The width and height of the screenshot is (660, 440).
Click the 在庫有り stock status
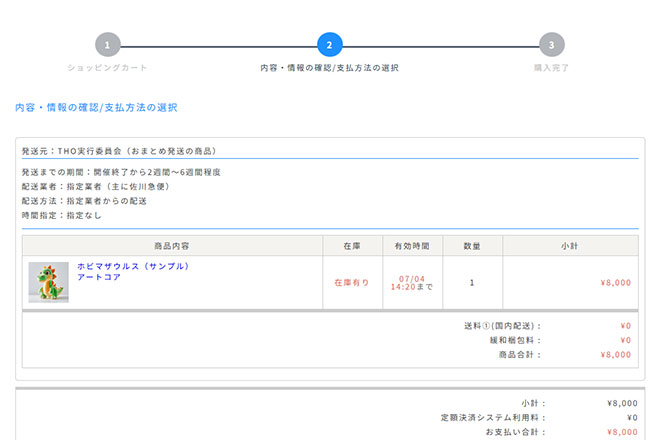pyautogui.click(x=352, y=283)
